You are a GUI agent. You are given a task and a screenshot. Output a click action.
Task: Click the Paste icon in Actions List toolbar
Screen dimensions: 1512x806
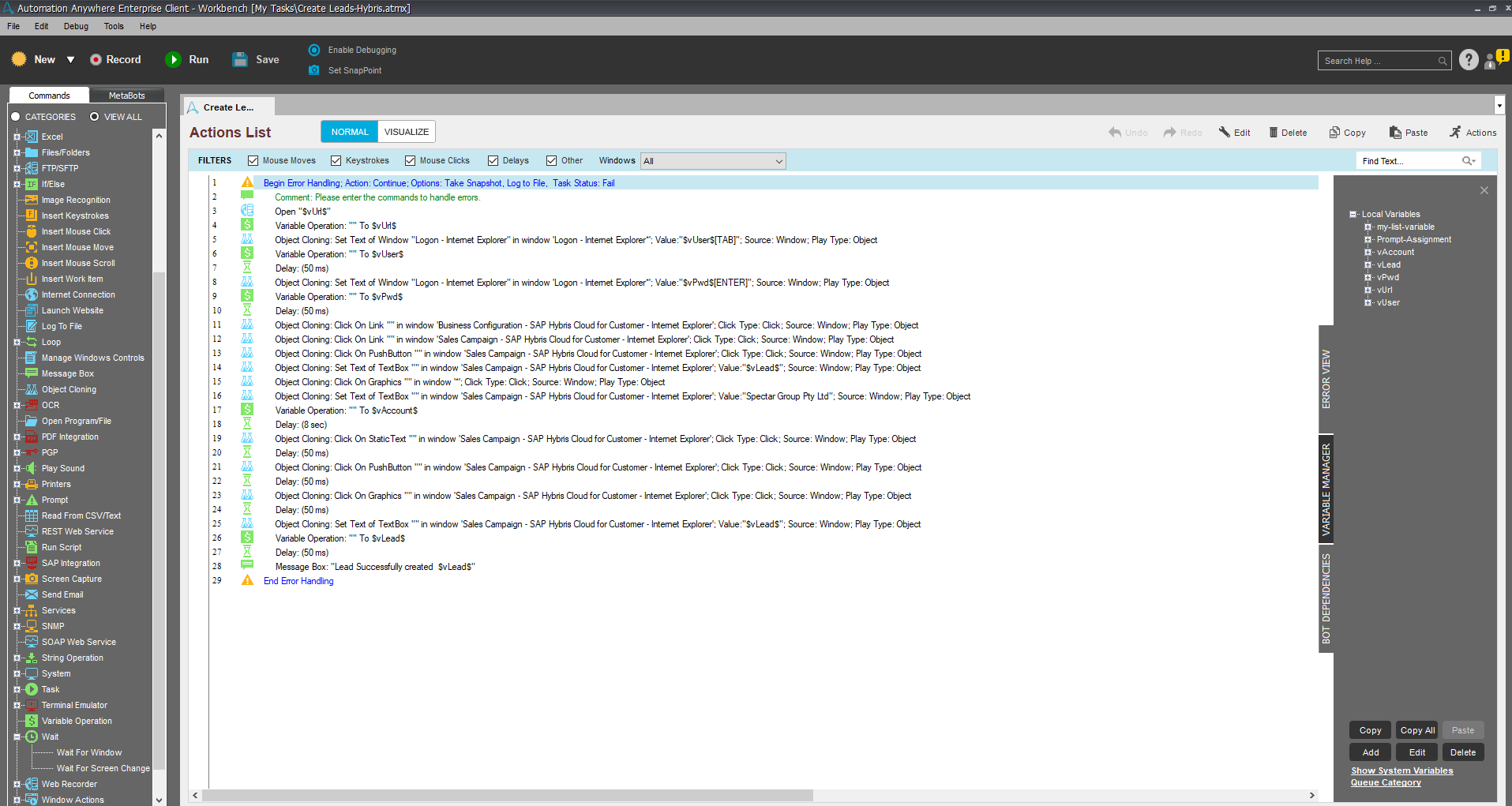[1395, 133]
